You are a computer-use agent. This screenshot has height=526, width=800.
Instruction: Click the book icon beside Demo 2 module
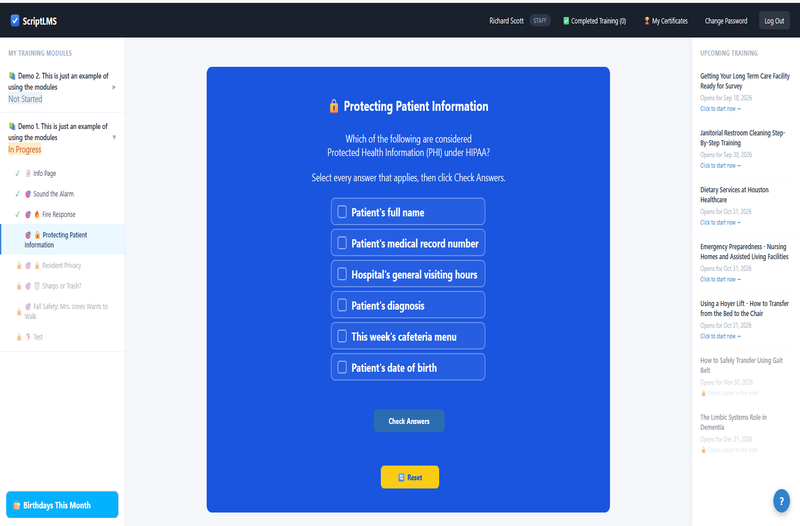click(12, 76)
